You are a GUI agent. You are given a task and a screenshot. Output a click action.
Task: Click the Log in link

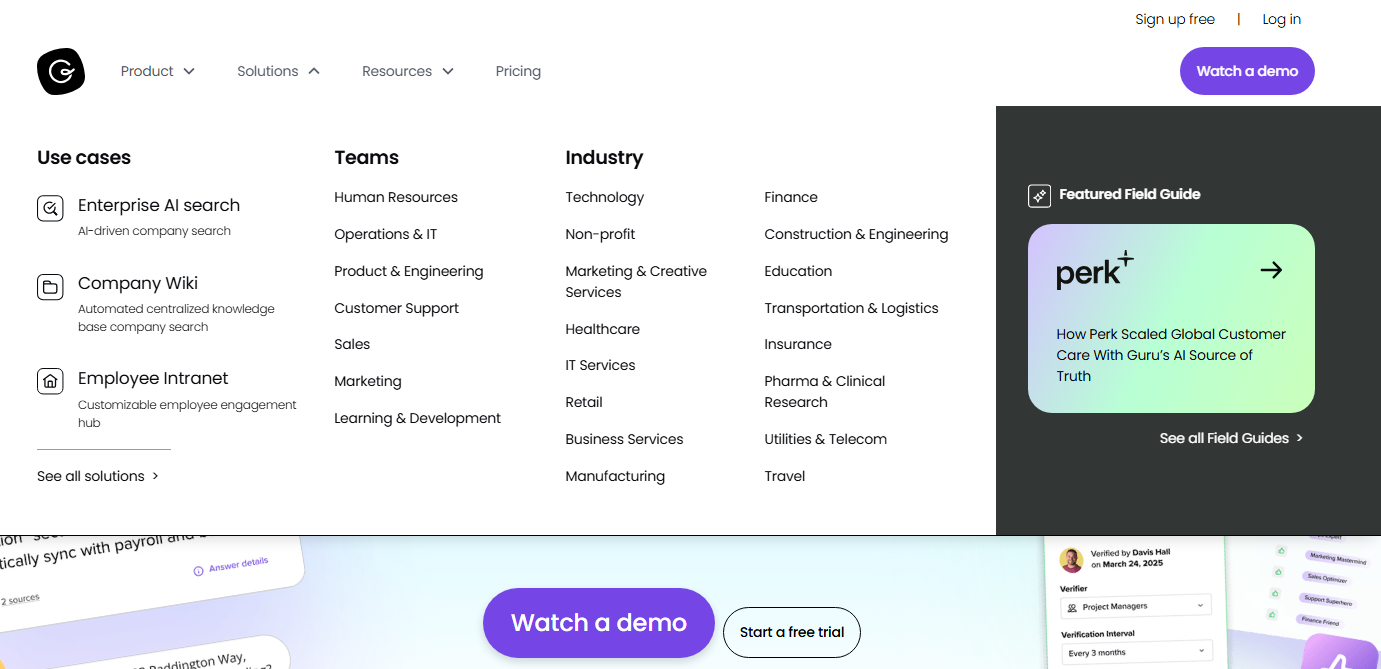pyautogui.click(x=1282, y=19)
